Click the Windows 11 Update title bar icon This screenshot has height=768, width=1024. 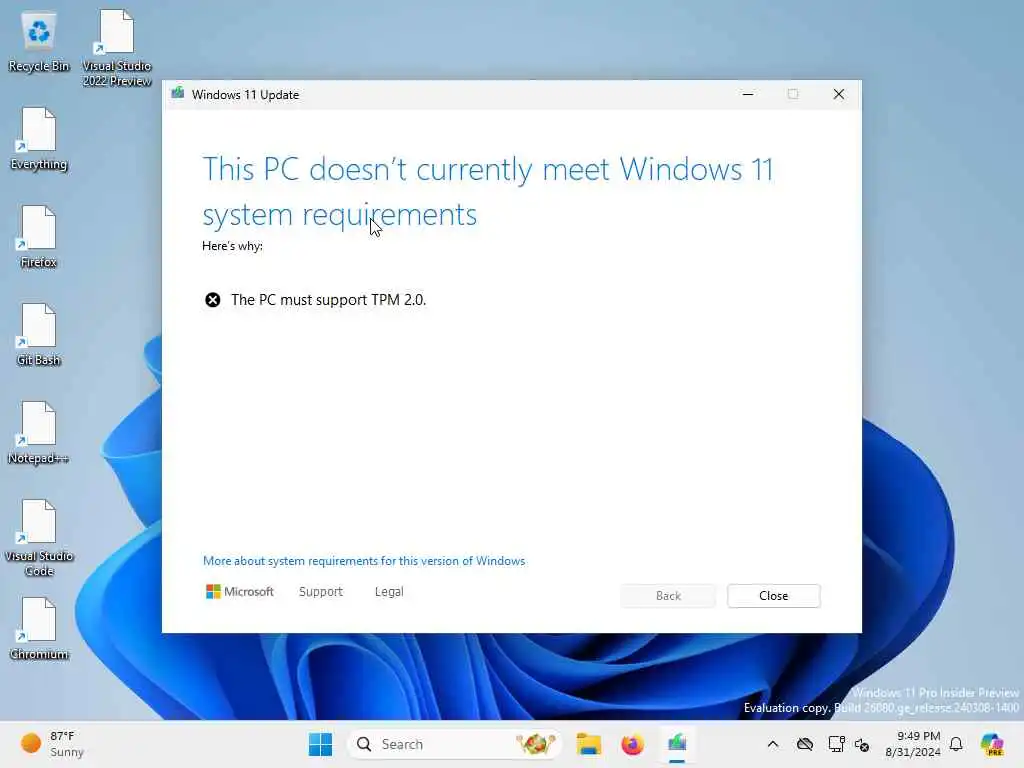(178, 94)
